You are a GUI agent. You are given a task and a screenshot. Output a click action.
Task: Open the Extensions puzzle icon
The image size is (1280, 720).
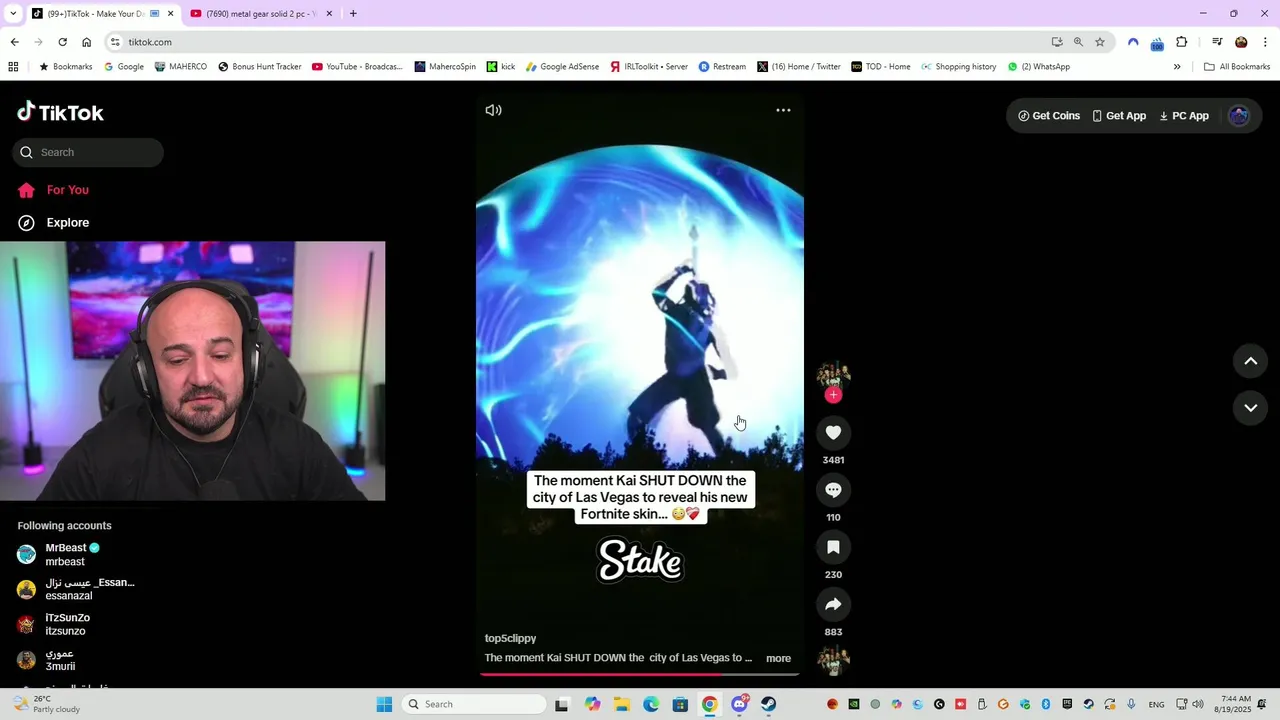(1181, 42)
